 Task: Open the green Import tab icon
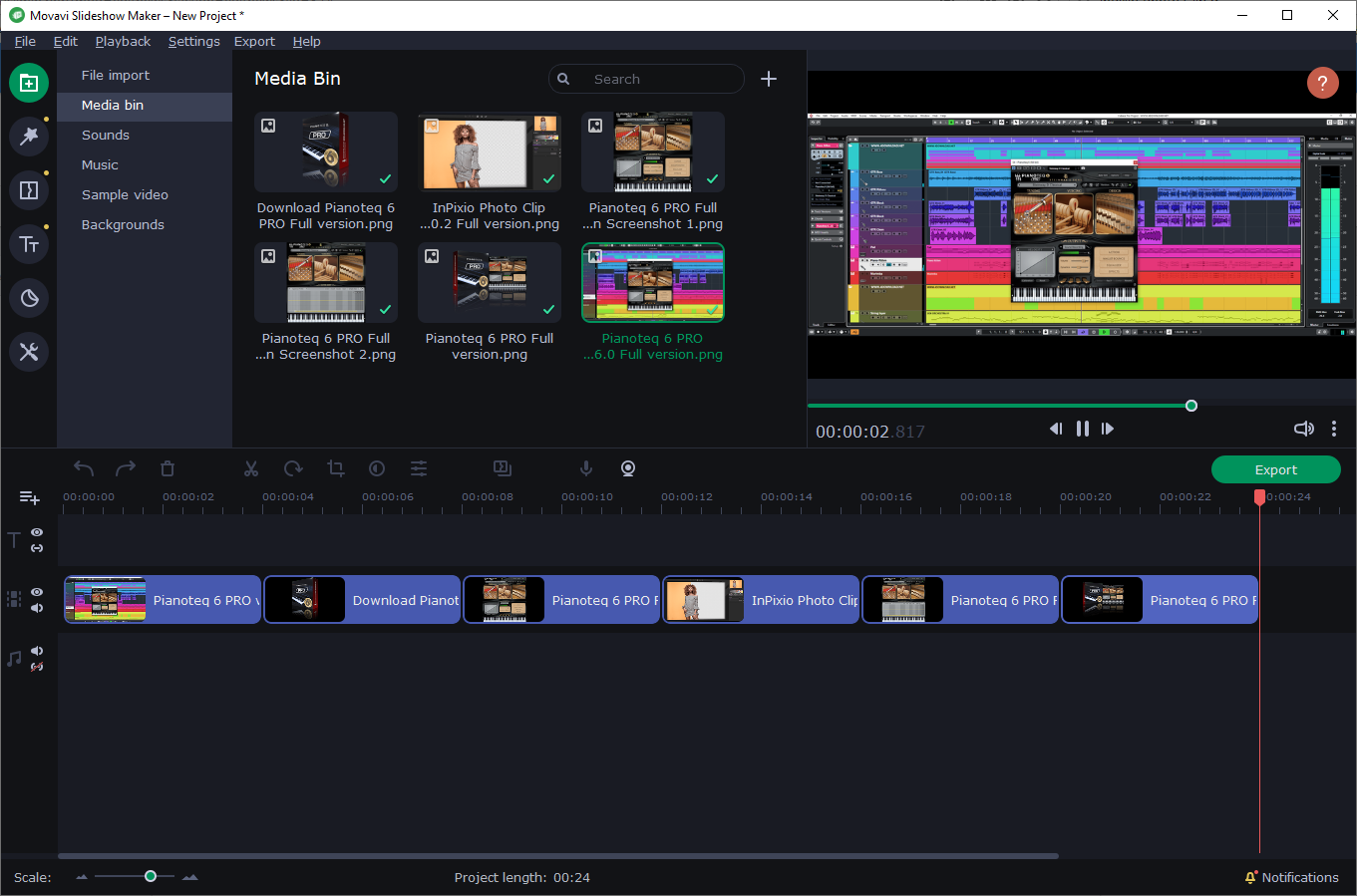tap(29, 83)
